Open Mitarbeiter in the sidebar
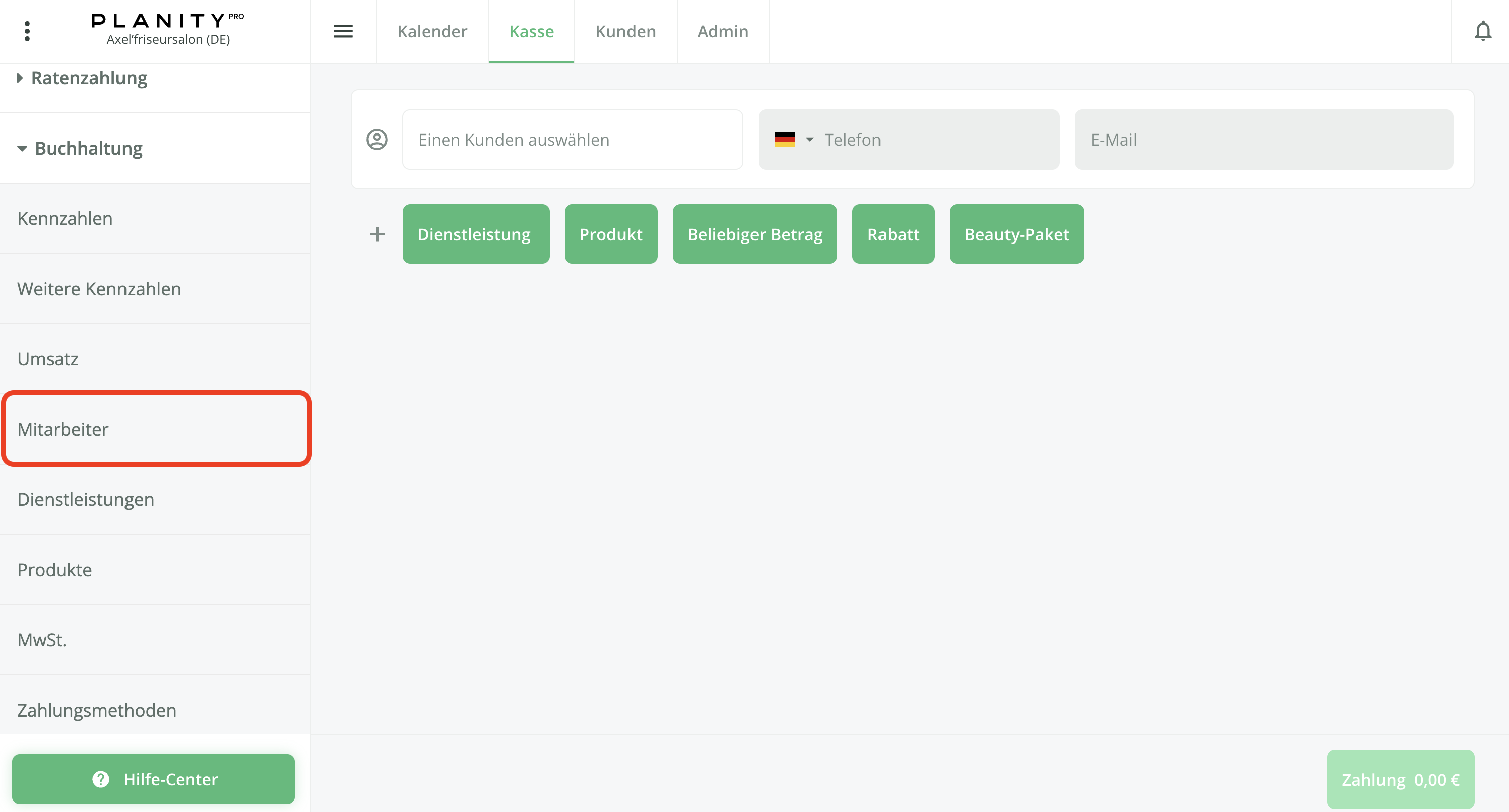Viewport: 1509px width, 812px height. coord(156,429)
